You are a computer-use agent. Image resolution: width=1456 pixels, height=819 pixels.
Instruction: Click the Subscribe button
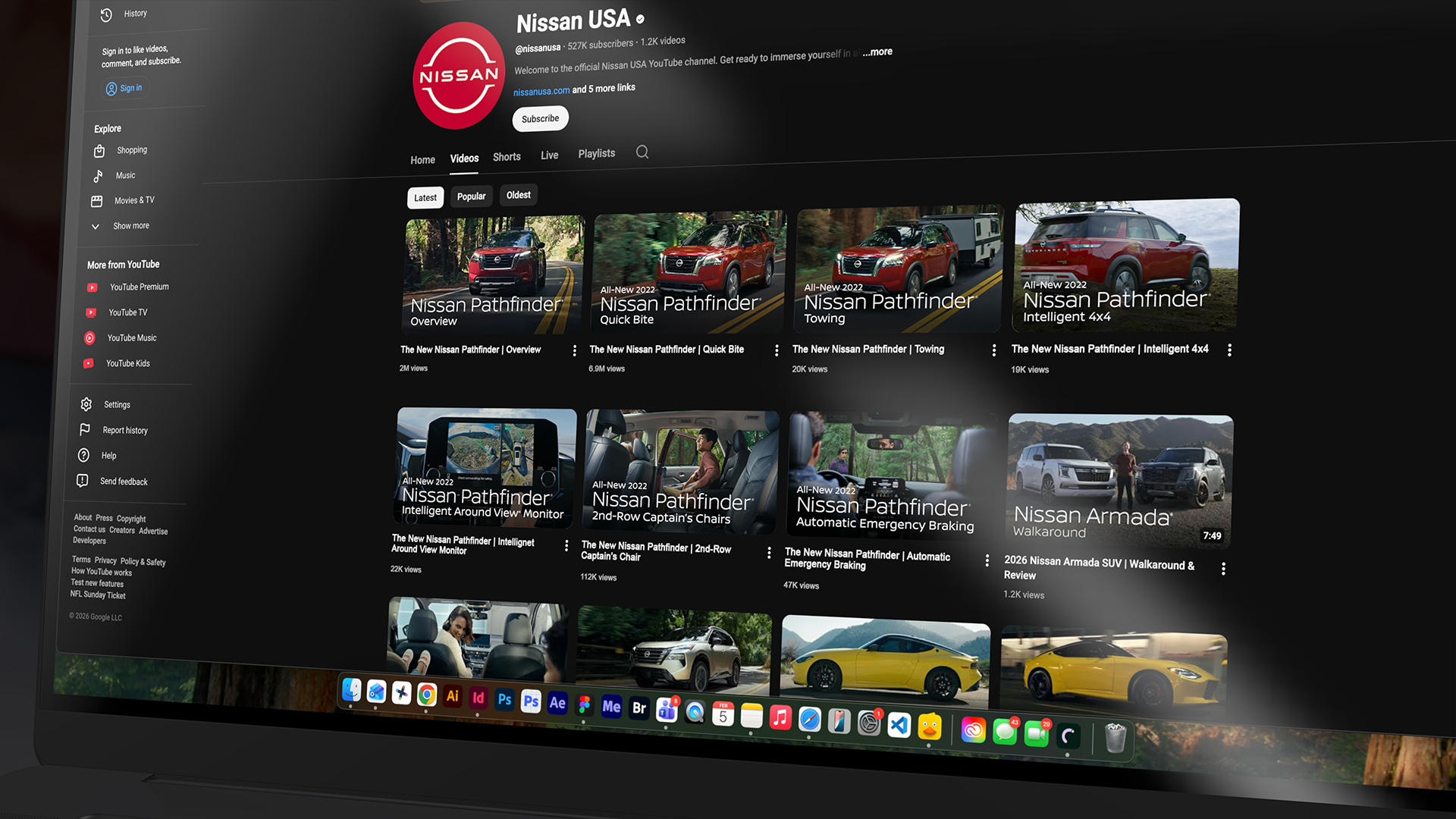pos(540,119)
